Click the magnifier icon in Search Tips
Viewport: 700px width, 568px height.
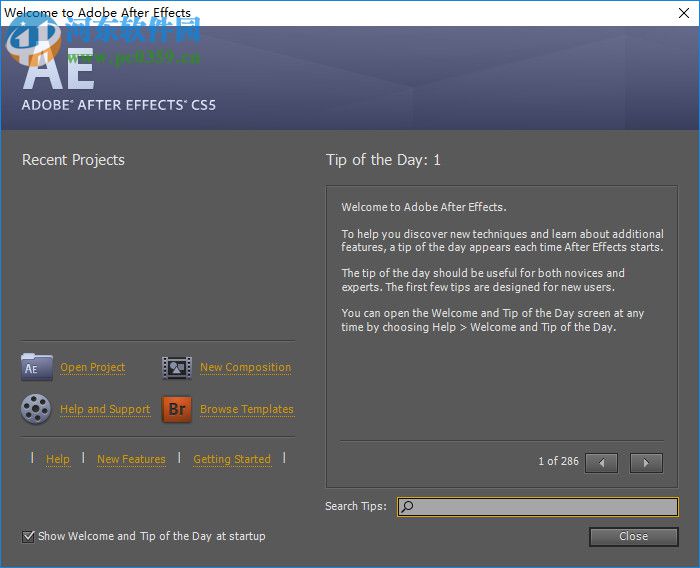tap(407, 506)
